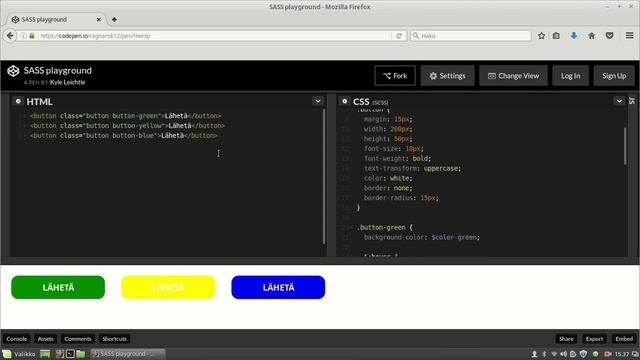Click the shield tray icon
Image resolution: width=640 pixels, height=360 pixels.
point(583,354)
